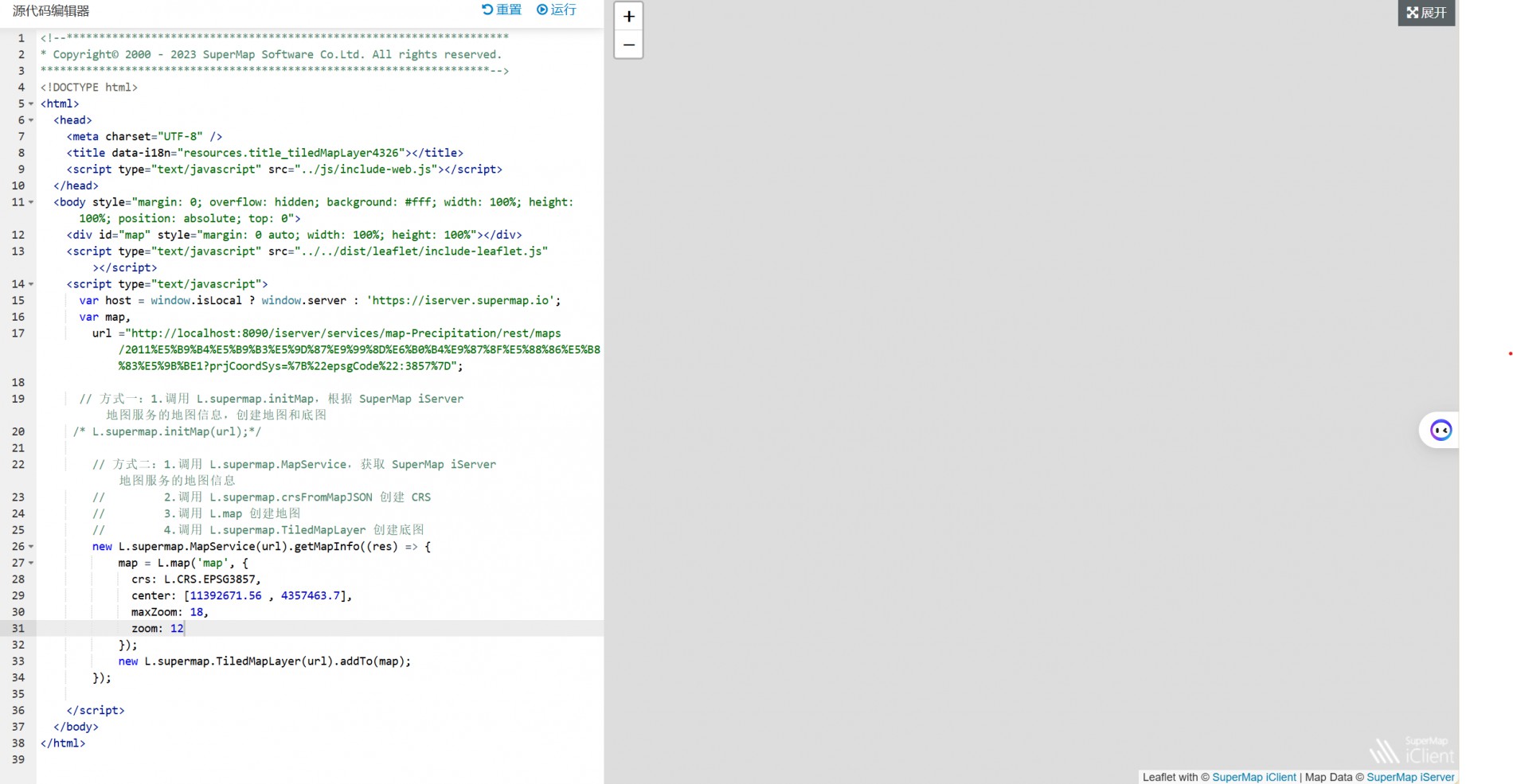This screenshot has height=784, width=1513.
Task: Click the closing </script> tag on line 36
Action: pyautogui.click(x=96, y=711)
